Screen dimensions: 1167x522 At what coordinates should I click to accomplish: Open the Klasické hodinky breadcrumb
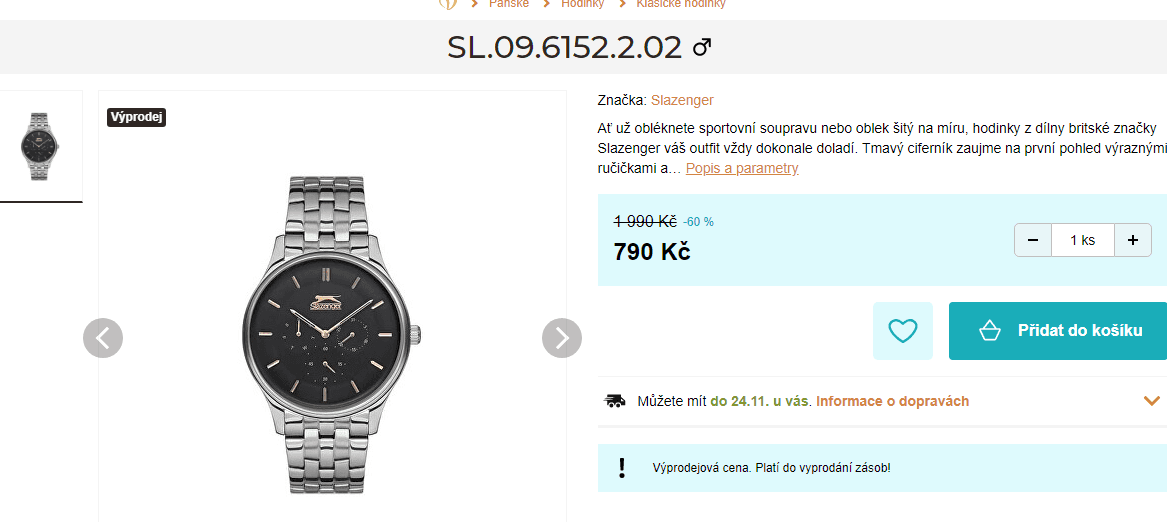(x=681, y=4)
